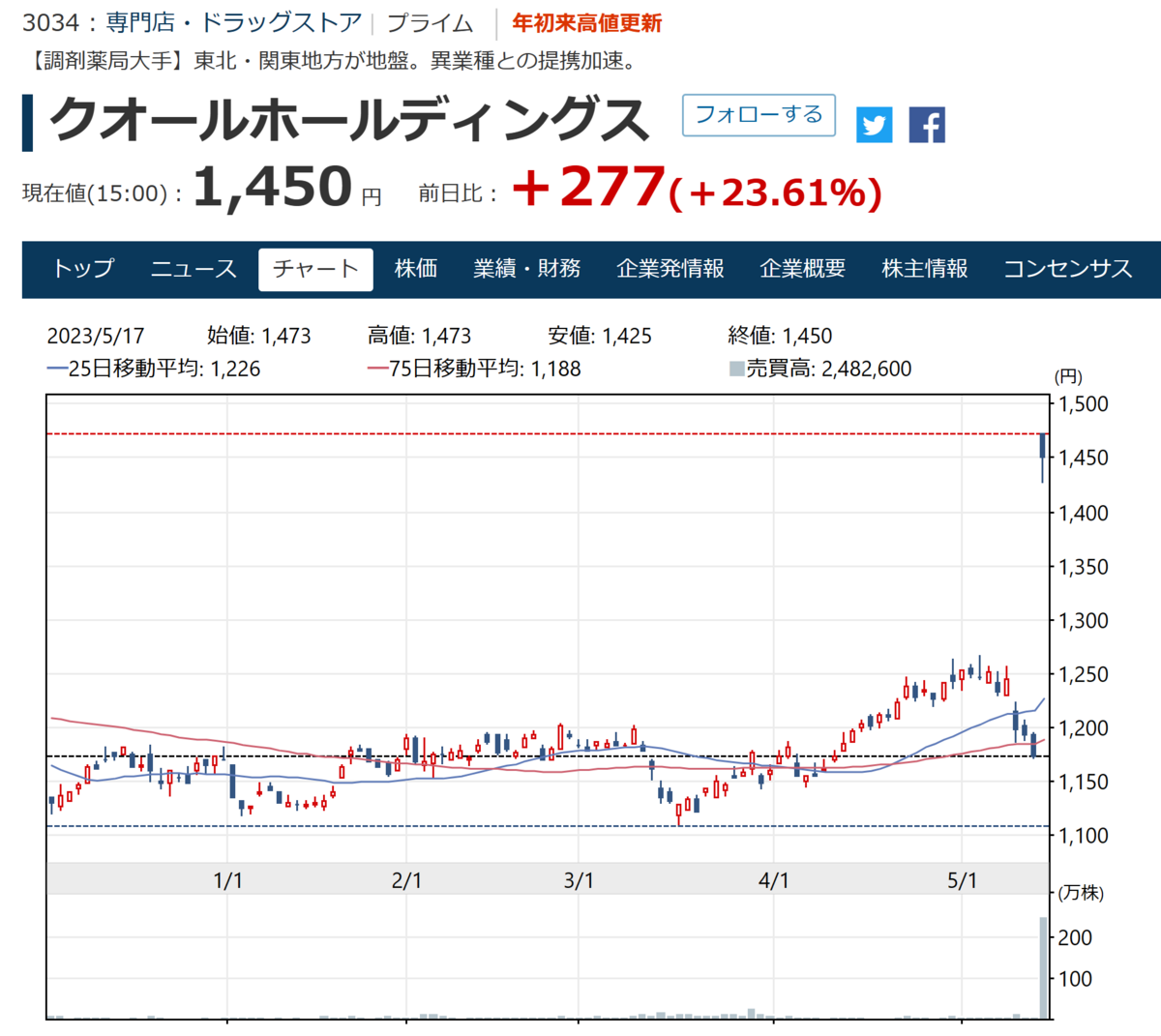Click the 1/1 date axis label
1161x1036 pixels.
tap(227, 880)
